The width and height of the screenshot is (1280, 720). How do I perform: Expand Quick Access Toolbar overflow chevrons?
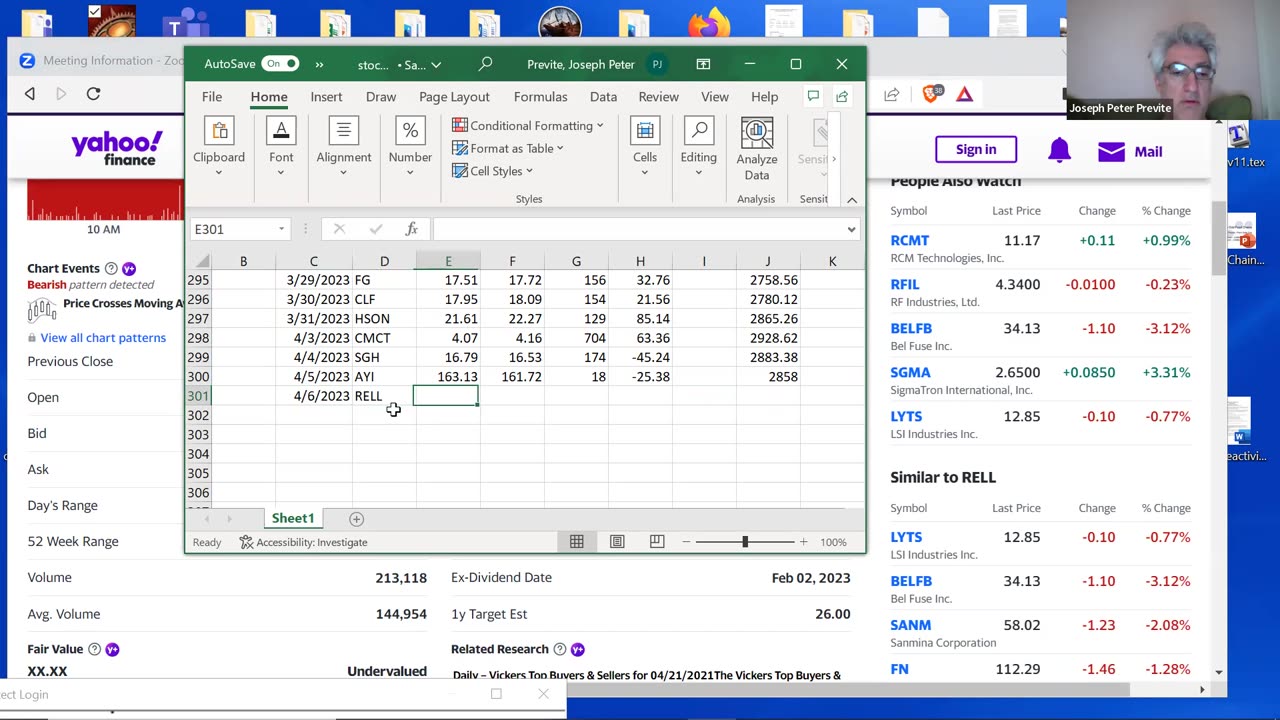pyautogui.click(x=319, y=64)
